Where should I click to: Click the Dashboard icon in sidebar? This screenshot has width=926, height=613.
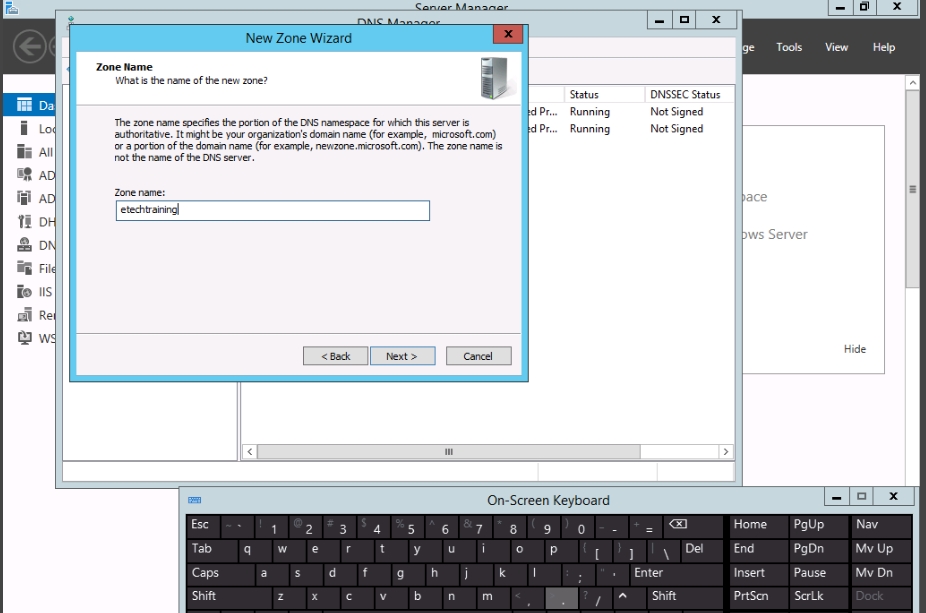24,105
